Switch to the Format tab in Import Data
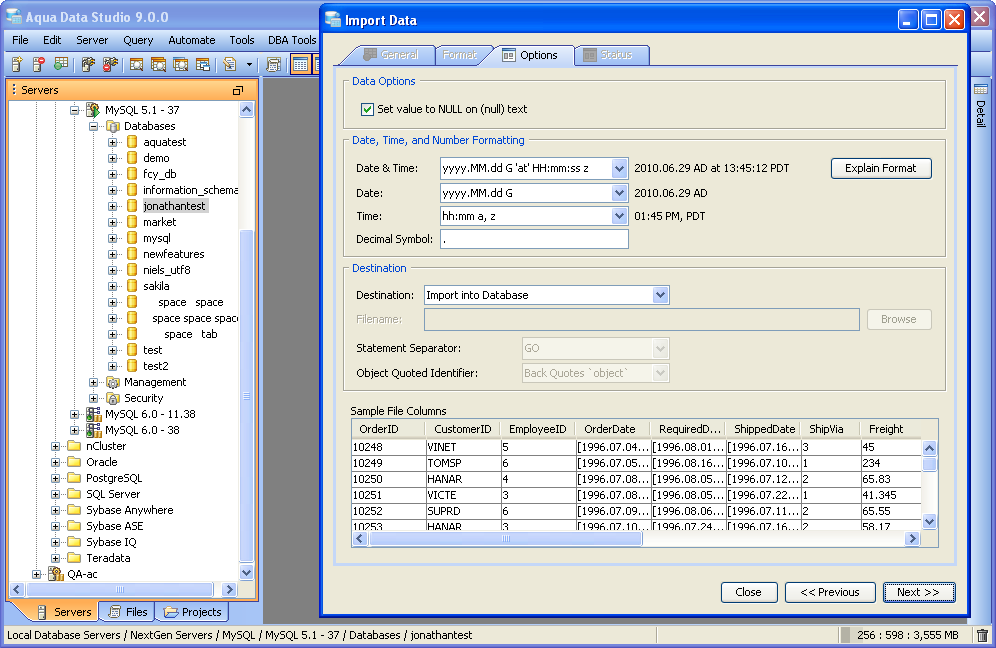This screenshot has width=996, height=648. tap(460, 55)
